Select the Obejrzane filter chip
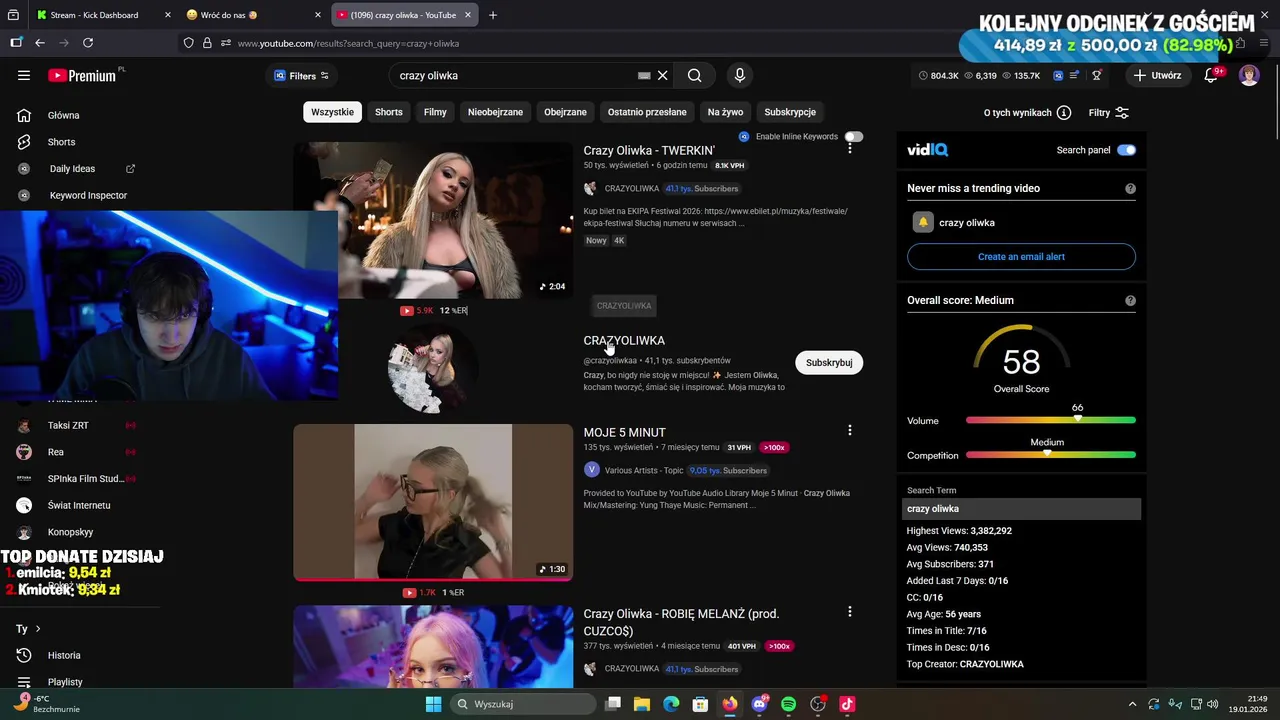The width and height of the screenshot is (1280, 720). click(565, 112)
